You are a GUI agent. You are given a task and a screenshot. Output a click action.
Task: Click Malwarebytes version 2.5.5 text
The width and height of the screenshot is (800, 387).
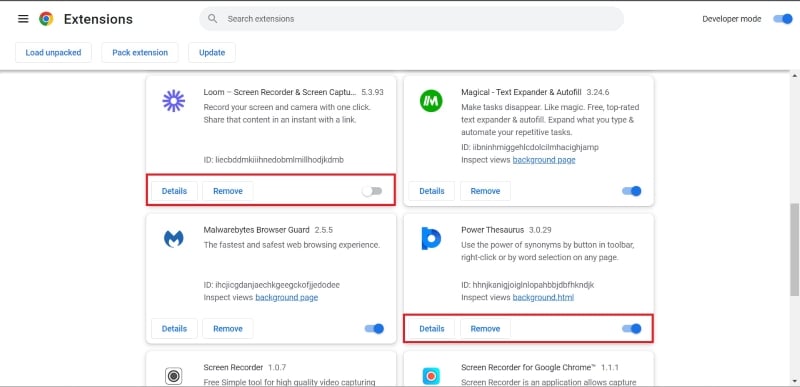[324, 230]
